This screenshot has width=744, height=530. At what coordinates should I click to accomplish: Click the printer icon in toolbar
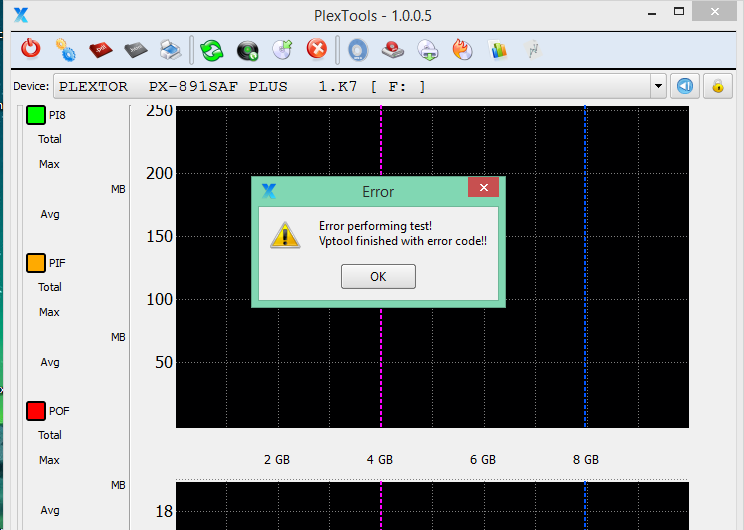[x=170, y=50]
